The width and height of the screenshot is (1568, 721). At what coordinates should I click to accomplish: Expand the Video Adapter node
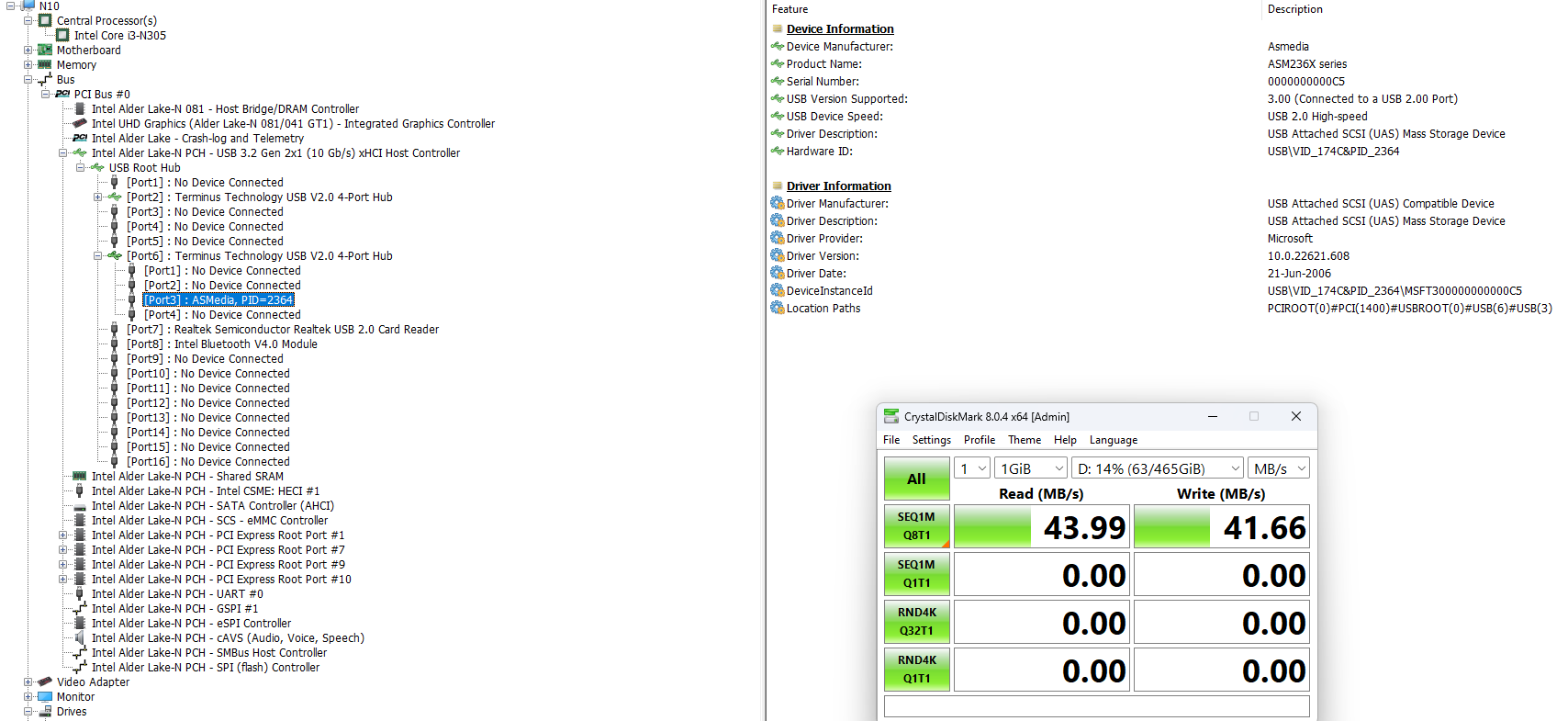28,682
